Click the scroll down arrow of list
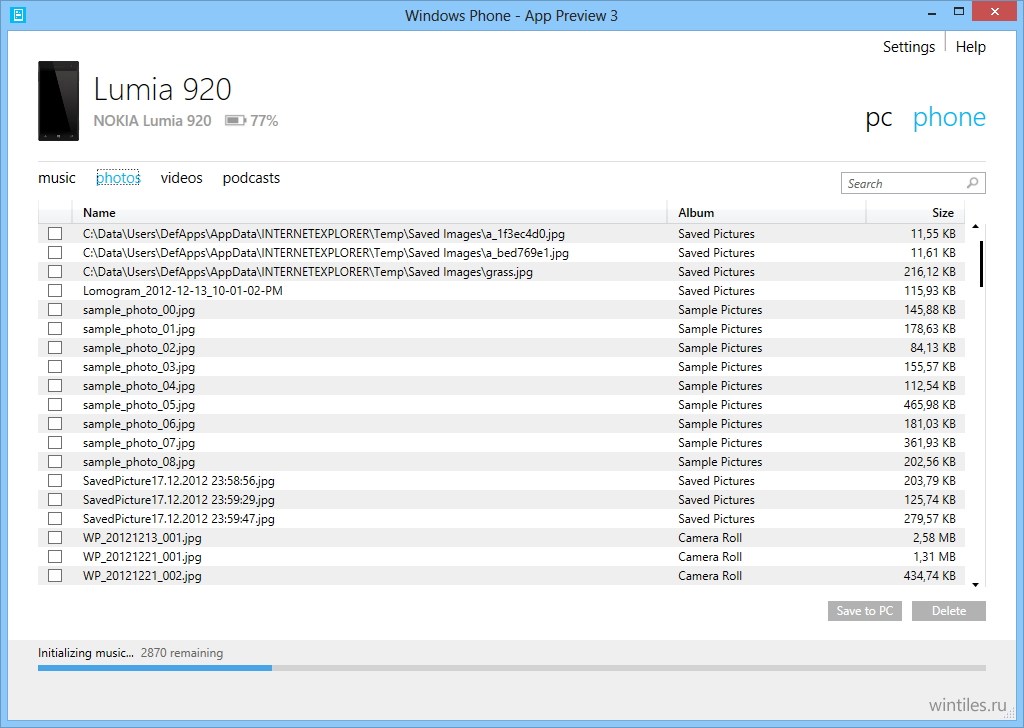 tap(975, 584)
